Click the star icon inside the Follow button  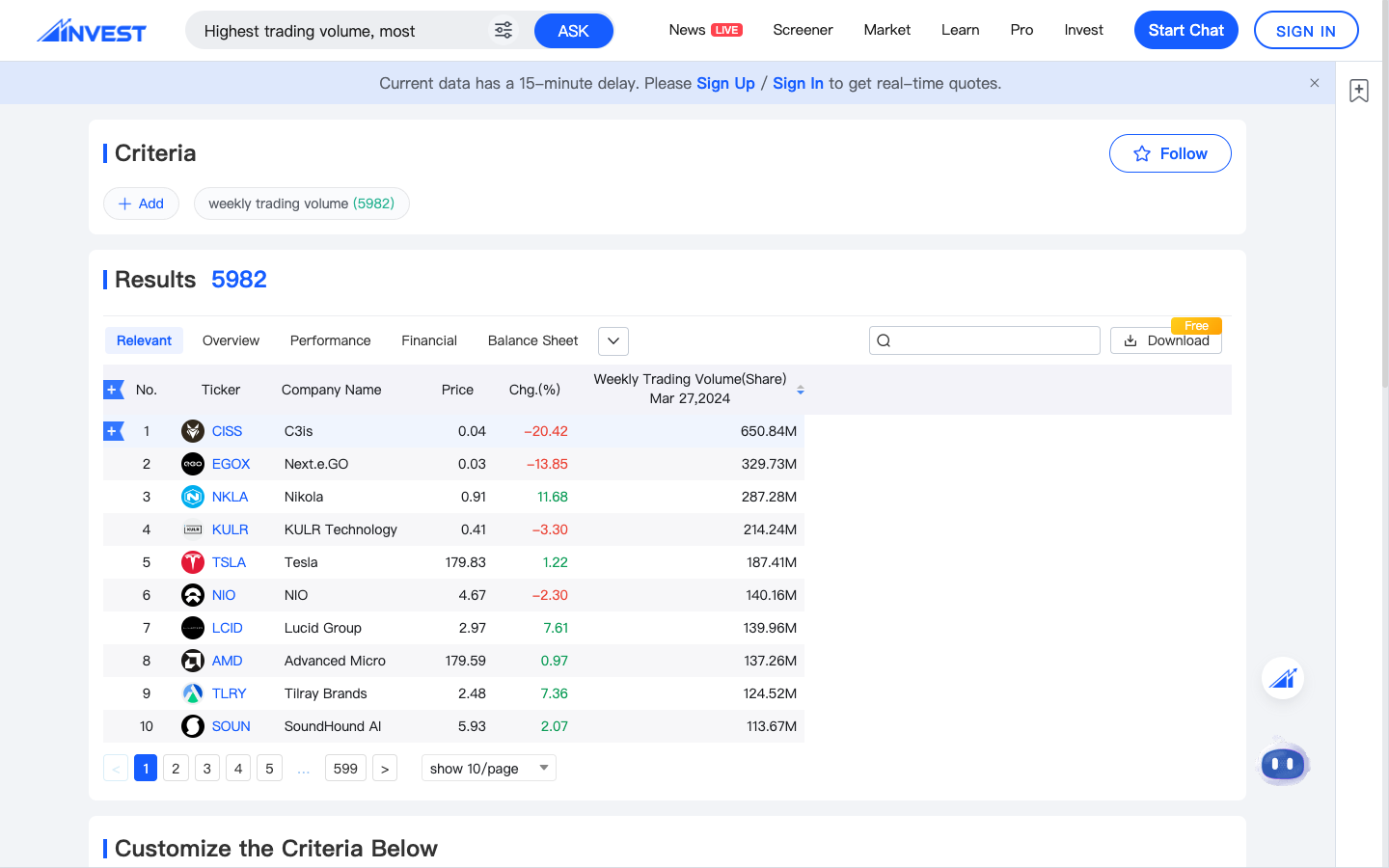click(1142, 153)
